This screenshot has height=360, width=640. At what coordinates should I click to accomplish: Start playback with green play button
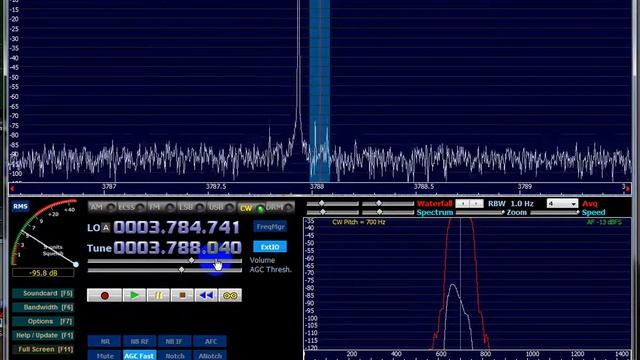(134, 295)
